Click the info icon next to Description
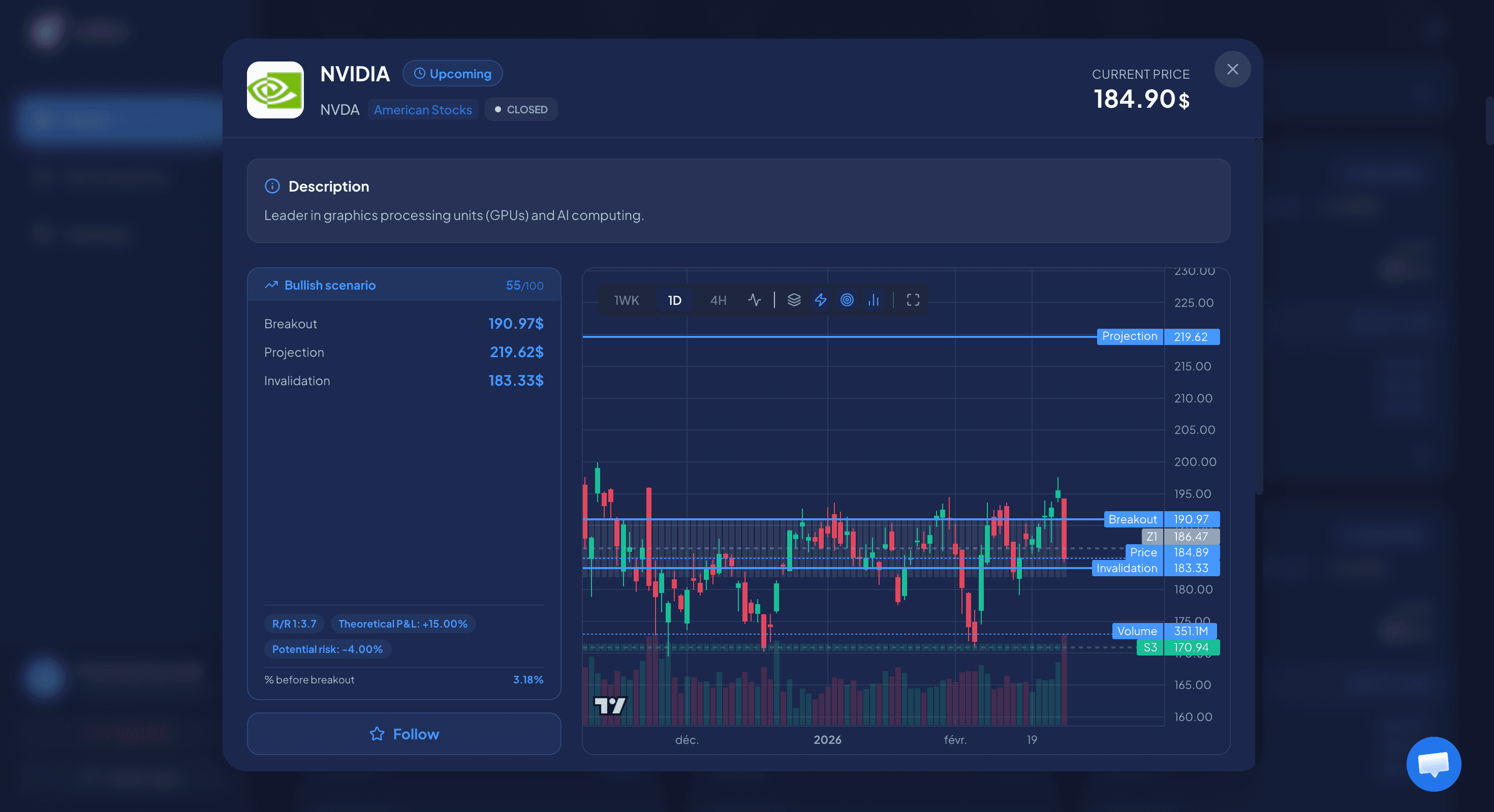This screenshot has width=1494, height=812. [x=271, y=185]
